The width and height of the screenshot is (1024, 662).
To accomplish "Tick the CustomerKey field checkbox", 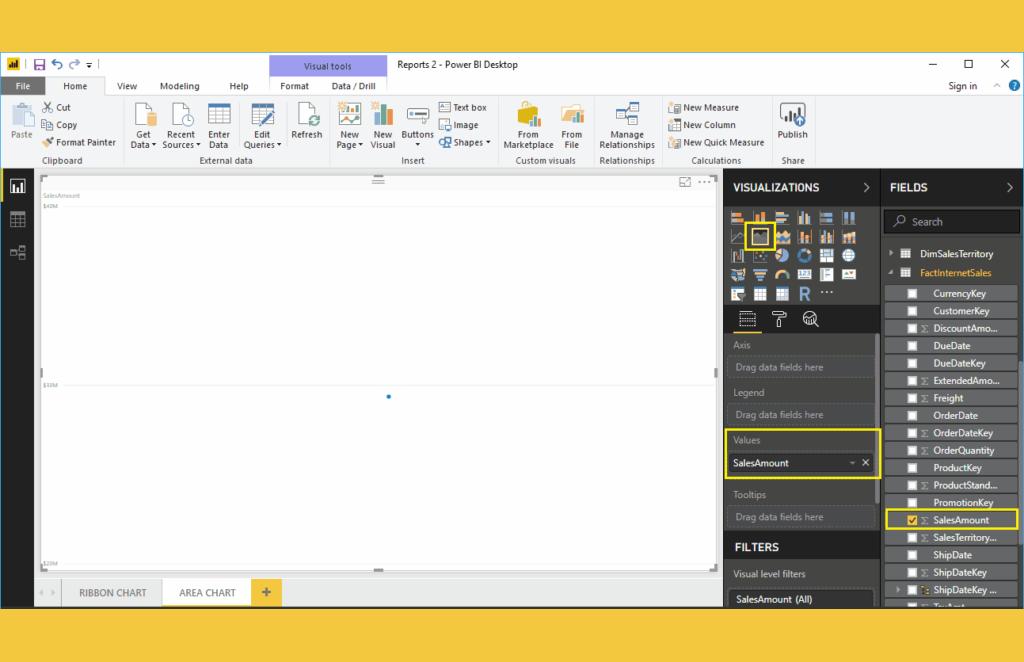I will (x=912, y=311).
